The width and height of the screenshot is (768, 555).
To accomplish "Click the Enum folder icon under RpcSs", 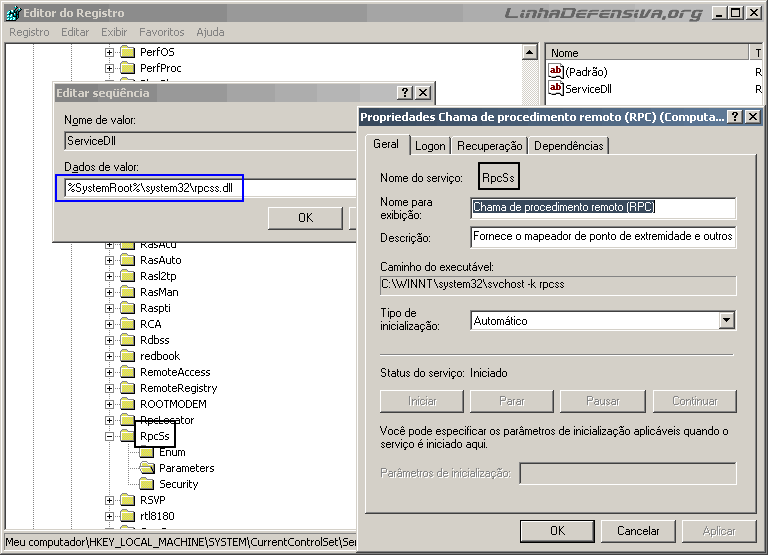I will pyautogui.click(x=147, y=452).
